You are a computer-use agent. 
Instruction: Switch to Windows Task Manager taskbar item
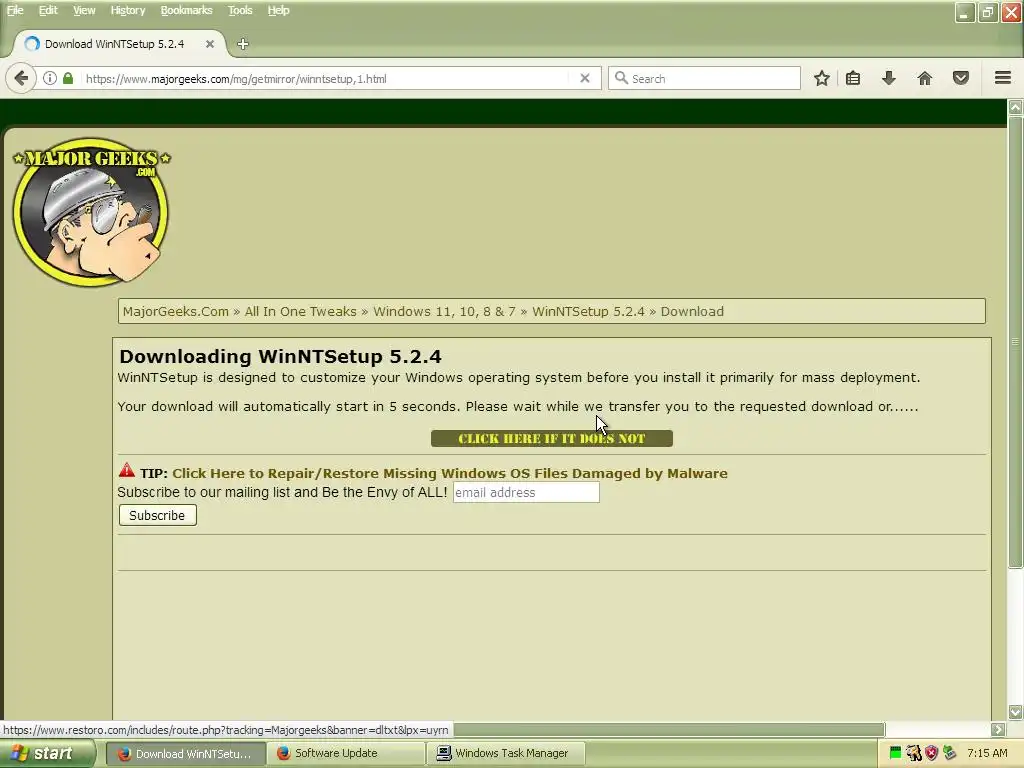tap(505, 754)
